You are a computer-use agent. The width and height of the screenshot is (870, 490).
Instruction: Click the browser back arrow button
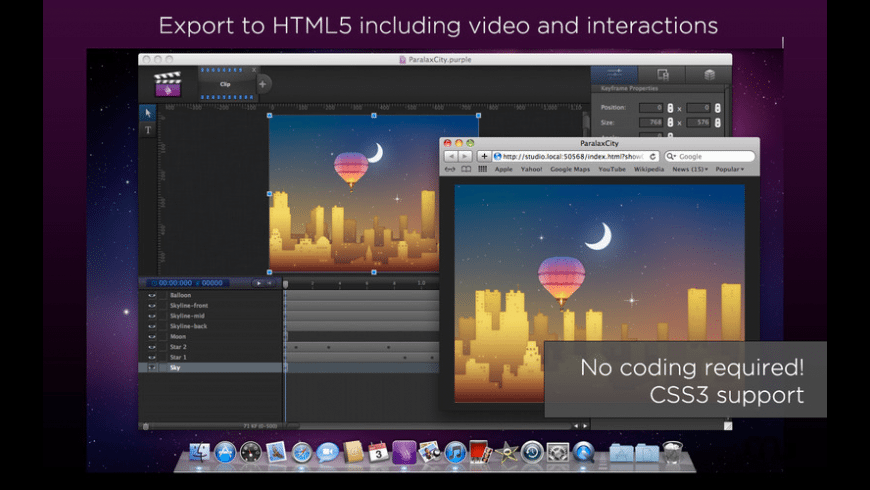pos(451,156)
